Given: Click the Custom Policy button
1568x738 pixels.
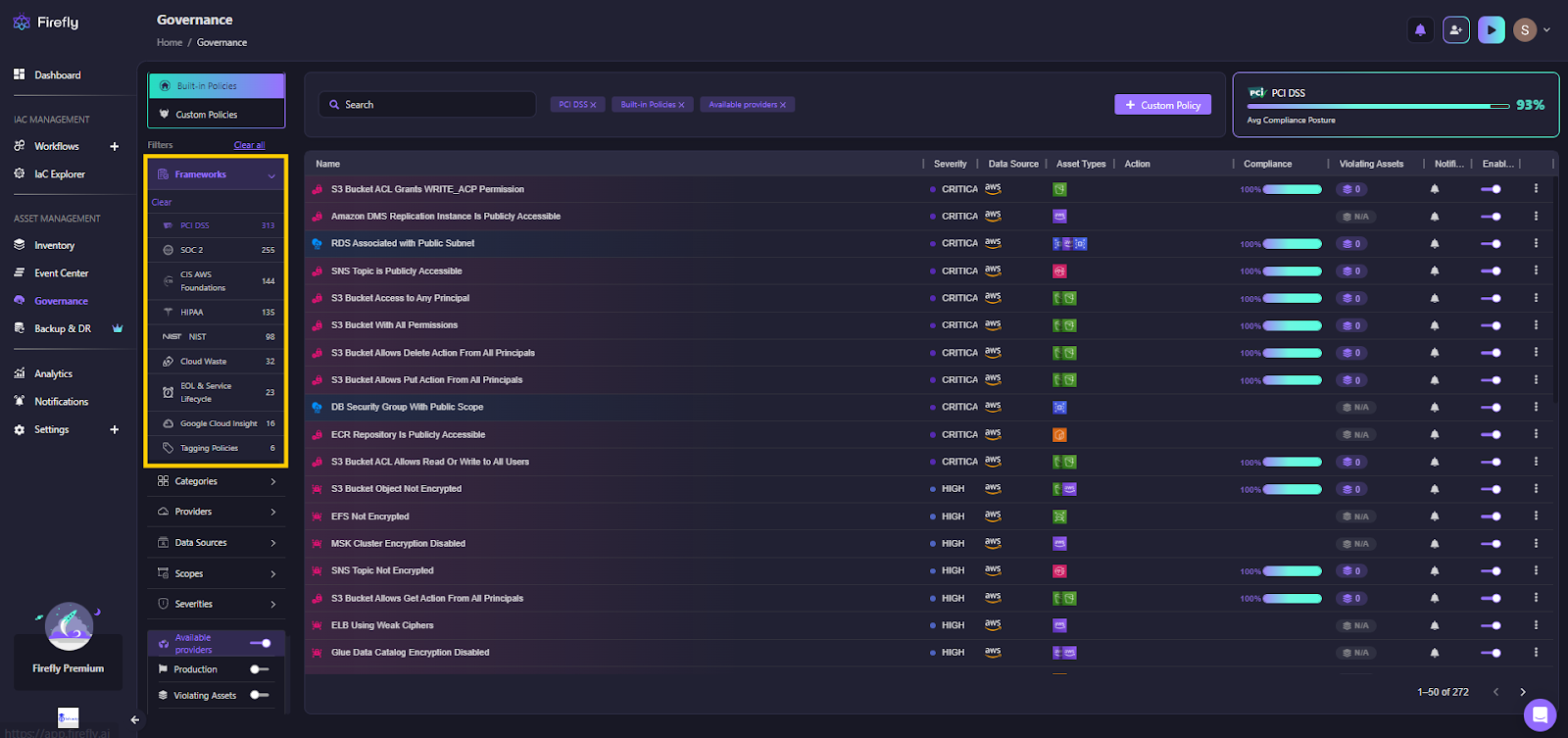Looking at the screenshot, I should click(1163, 105).
